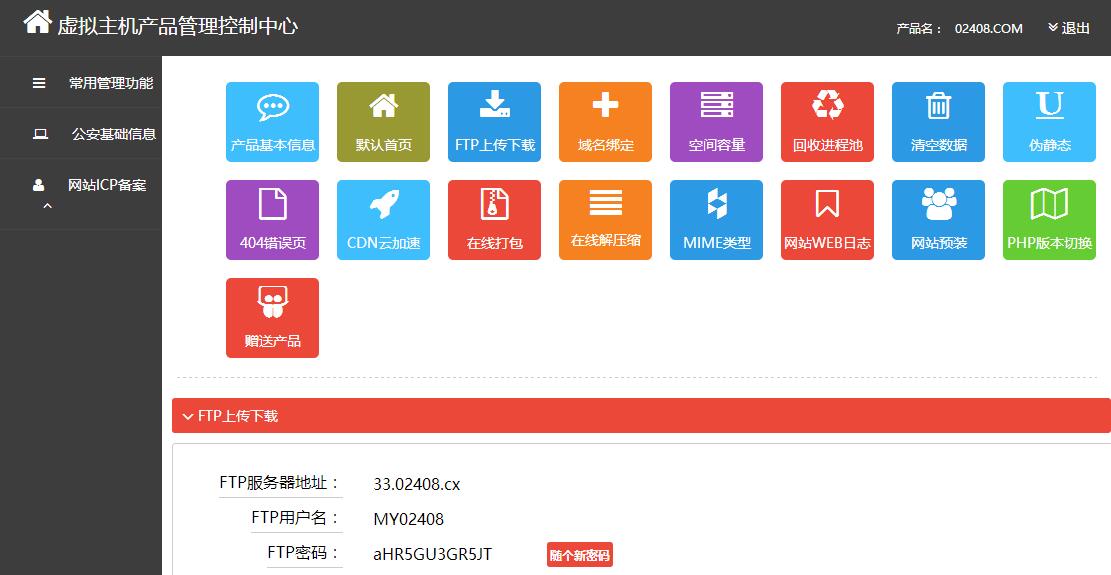This screenshot has width=1111, height=575.
Task: Open the FTP上传下载 download tile
Action: 495,122
